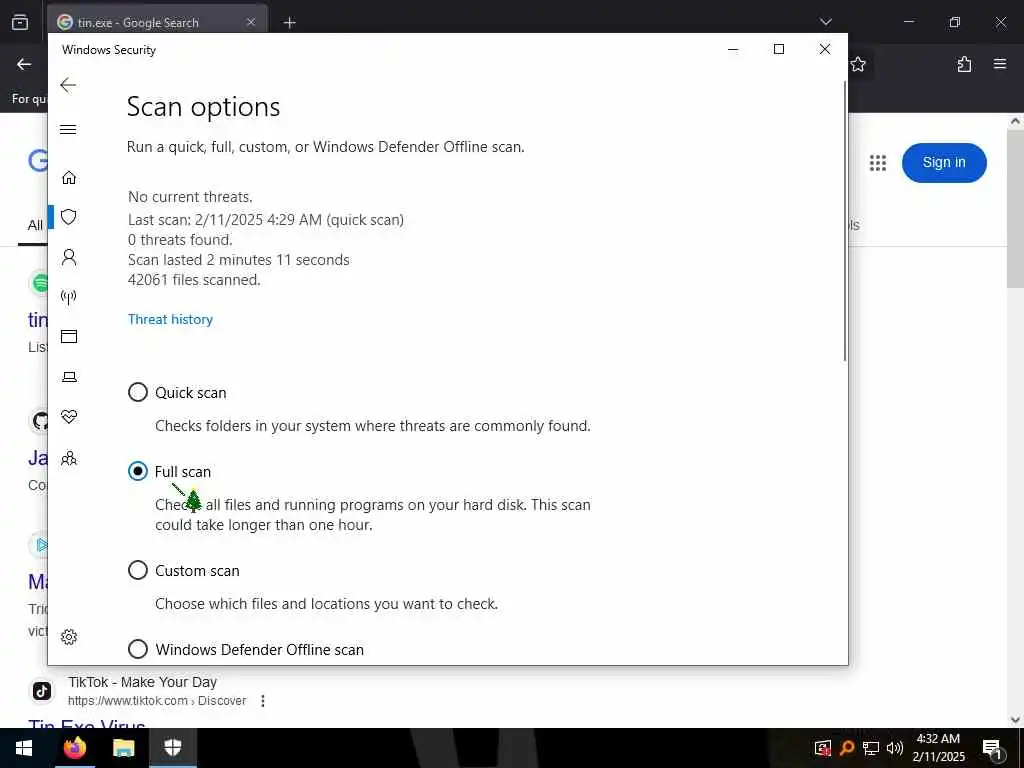The height and width of the screenshot is (768, 1024).
Task: Bookmark this page with star icon
Action: [858, 64]
